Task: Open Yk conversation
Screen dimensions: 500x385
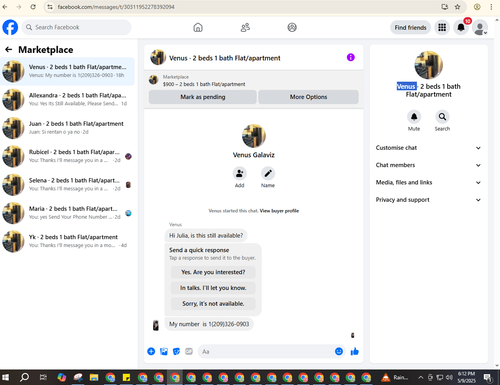Action: pos(67,241)
